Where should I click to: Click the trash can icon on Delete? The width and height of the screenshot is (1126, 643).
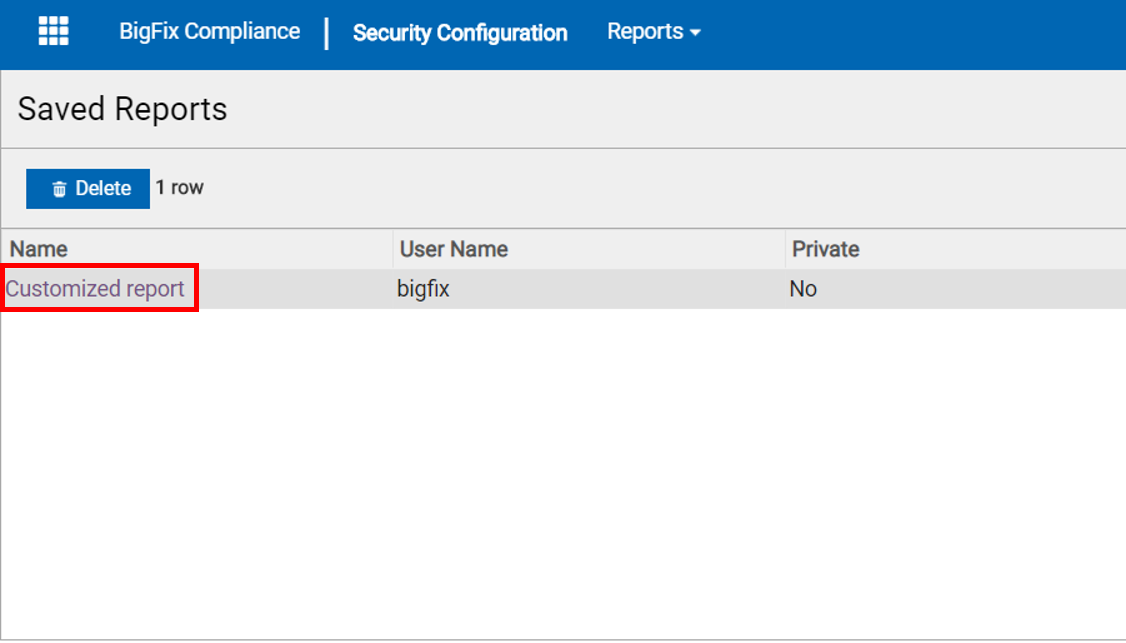pyautogui.click(x=60, y=189)
